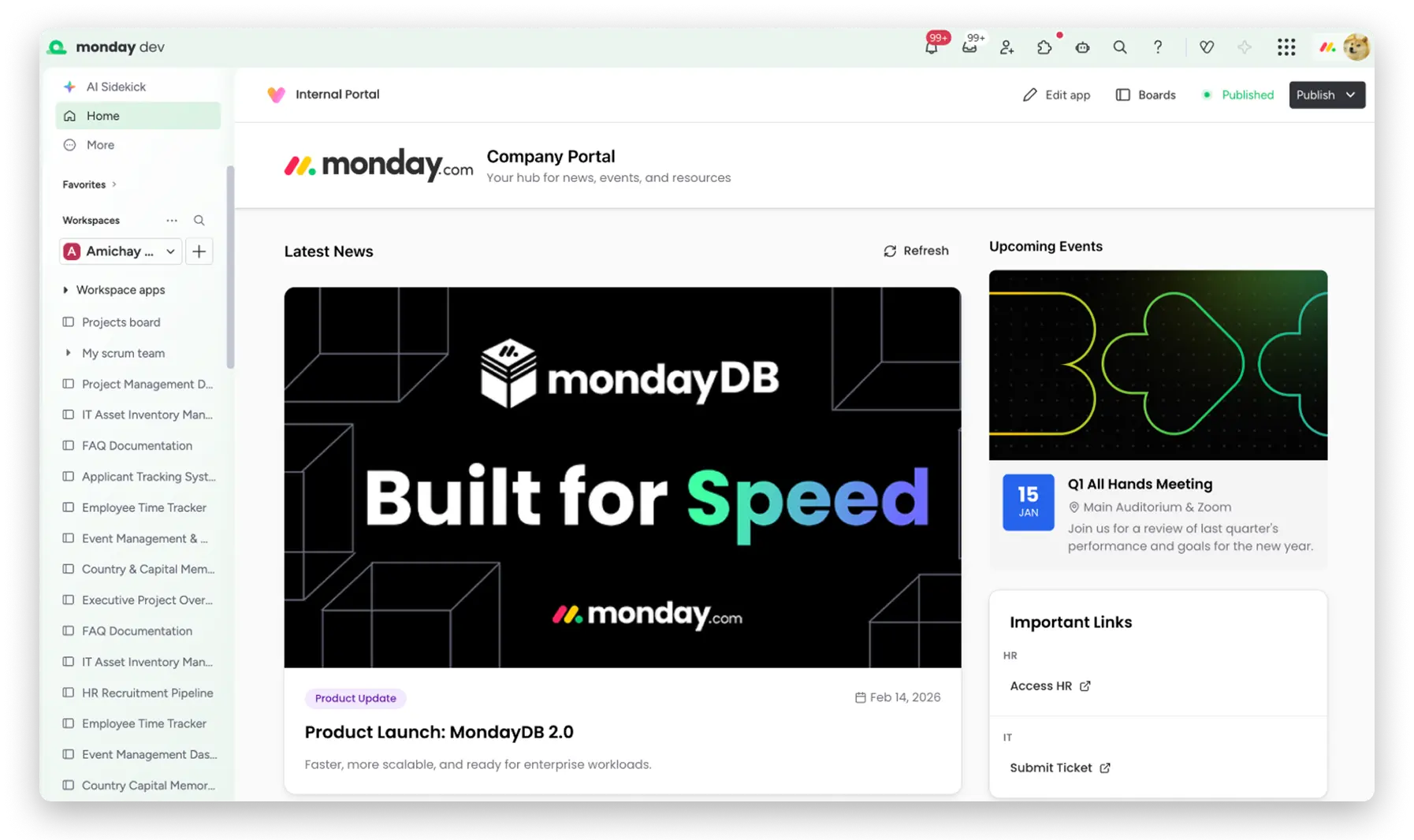
Task: Open Projects board in sidebar
Action: pyautogui.click(x=121, y=322)
